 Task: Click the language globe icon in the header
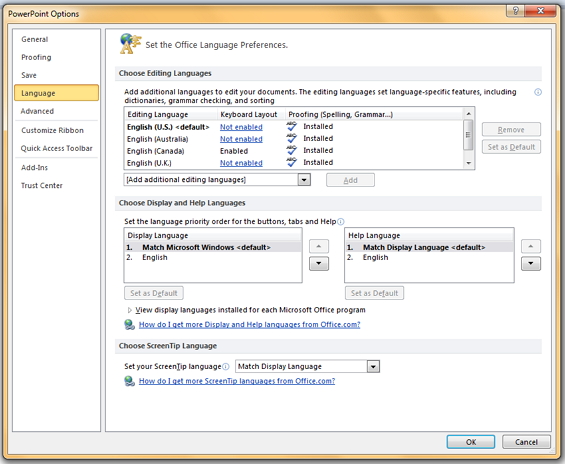coord(130,44)
